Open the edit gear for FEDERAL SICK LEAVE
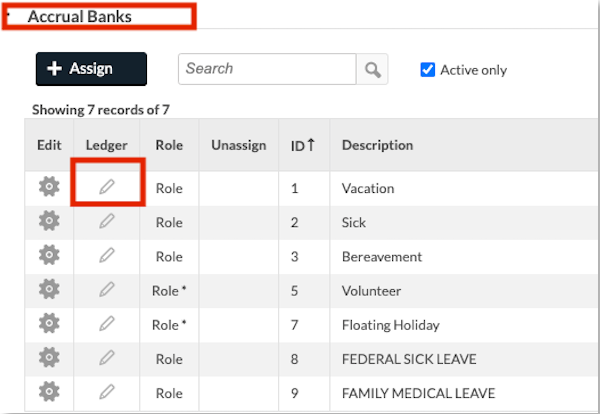600x414 pixels. (49, 357)
